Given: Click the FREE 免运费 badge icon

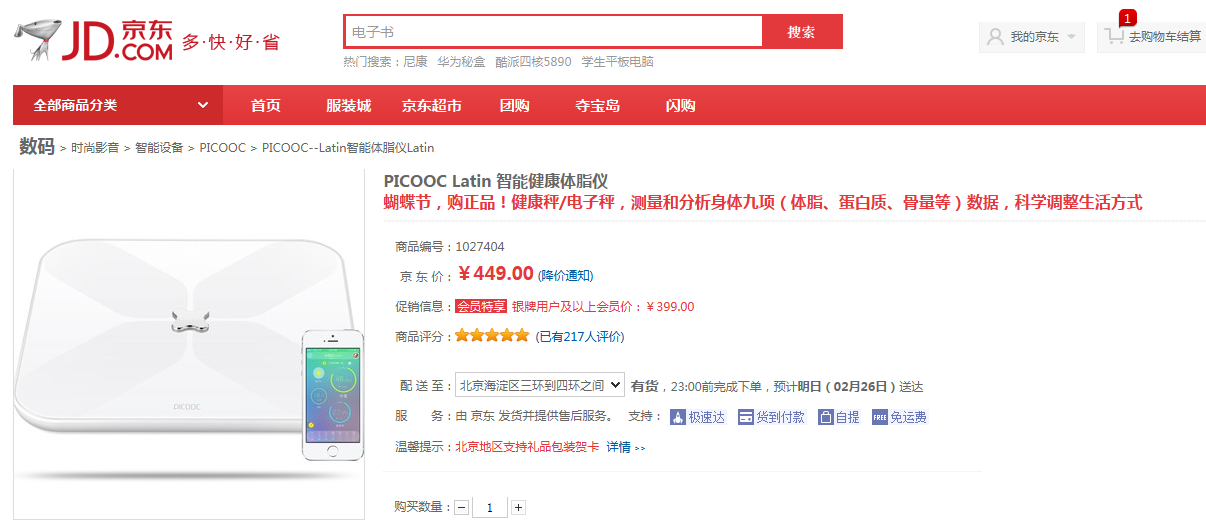Looking at the screenshot, I should (x=880, y=417).
